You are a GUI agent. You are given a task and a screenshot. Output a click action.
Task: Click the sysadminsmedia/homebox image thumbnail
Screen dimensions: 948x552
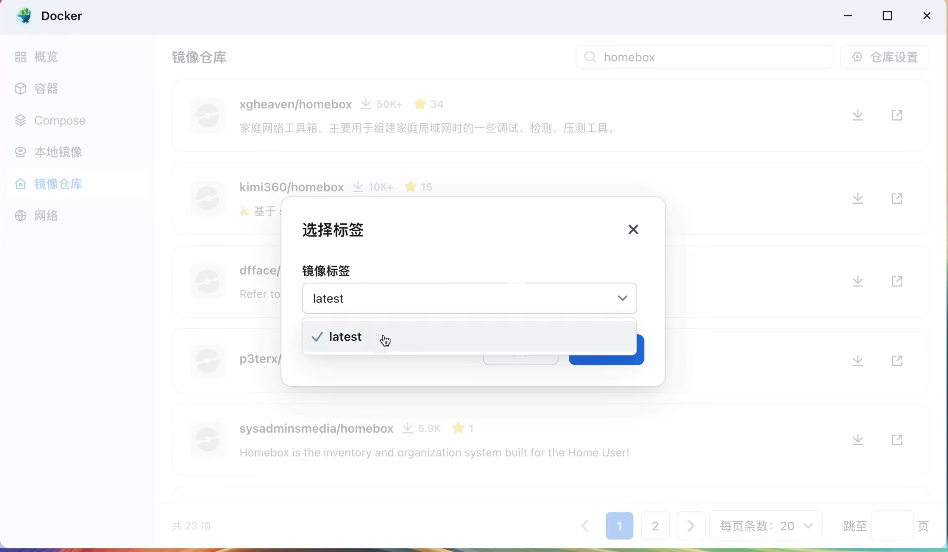pos(207,440)
